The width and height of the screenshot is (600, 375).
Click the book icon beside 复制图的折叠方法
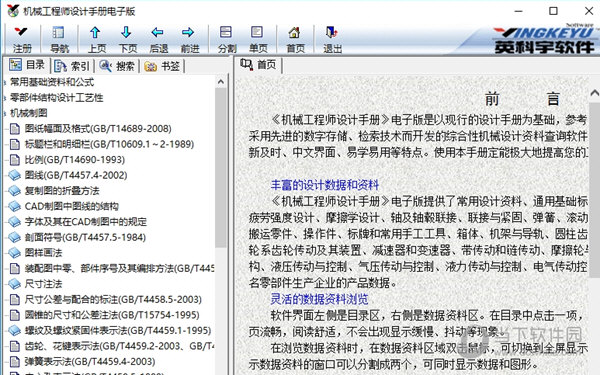click(x=15, y=191)
